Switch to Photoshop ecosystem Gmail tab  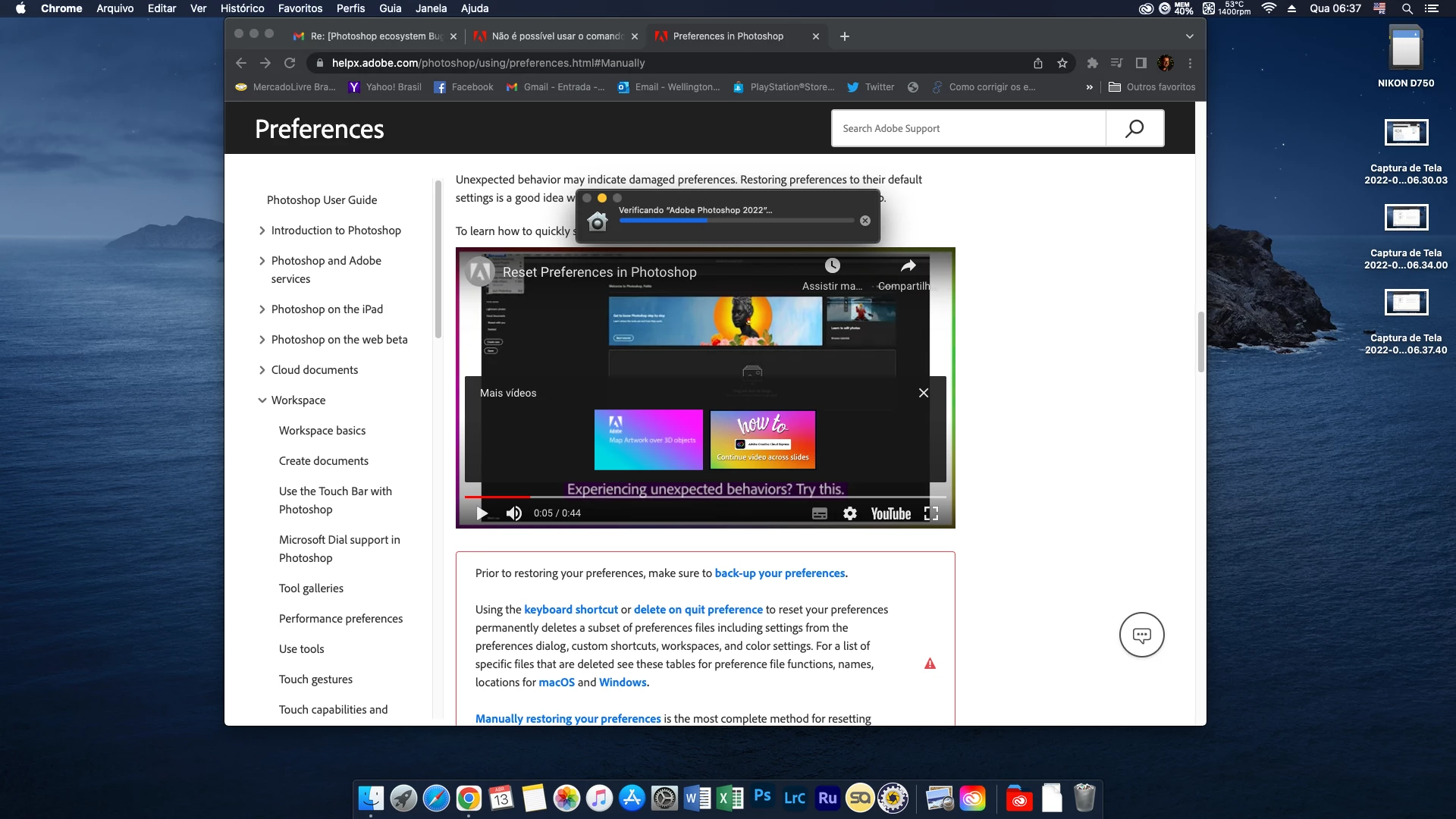(375, 36)
